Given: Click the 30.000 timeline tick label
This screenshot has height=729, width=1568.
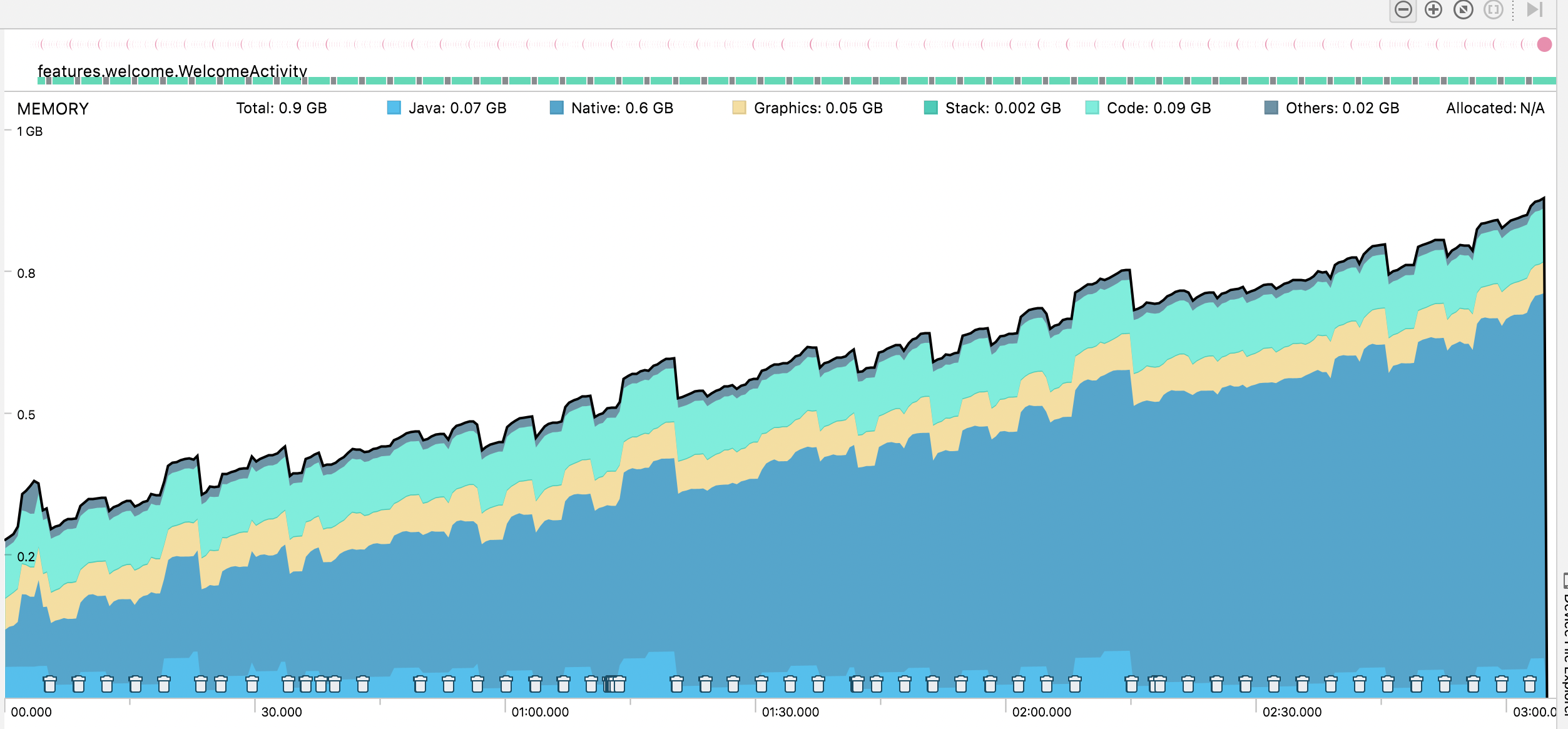Looking at the screenshot, I should (x=282, y=712).
